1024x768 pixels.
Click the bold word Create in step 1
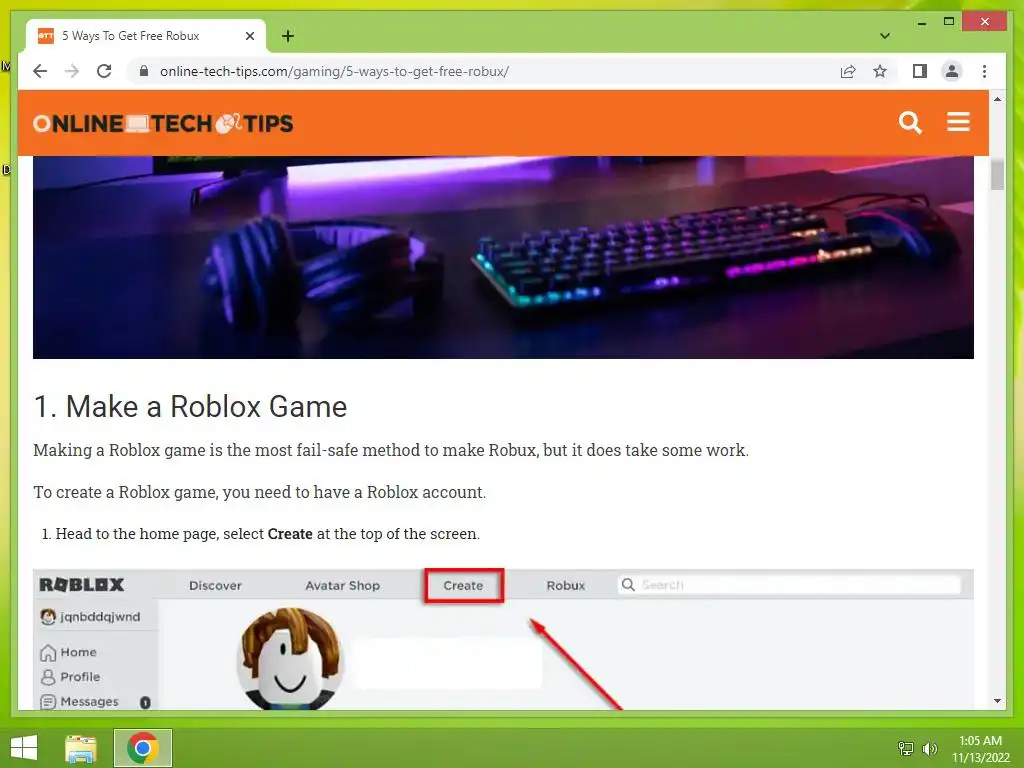(x=290, y=534)
